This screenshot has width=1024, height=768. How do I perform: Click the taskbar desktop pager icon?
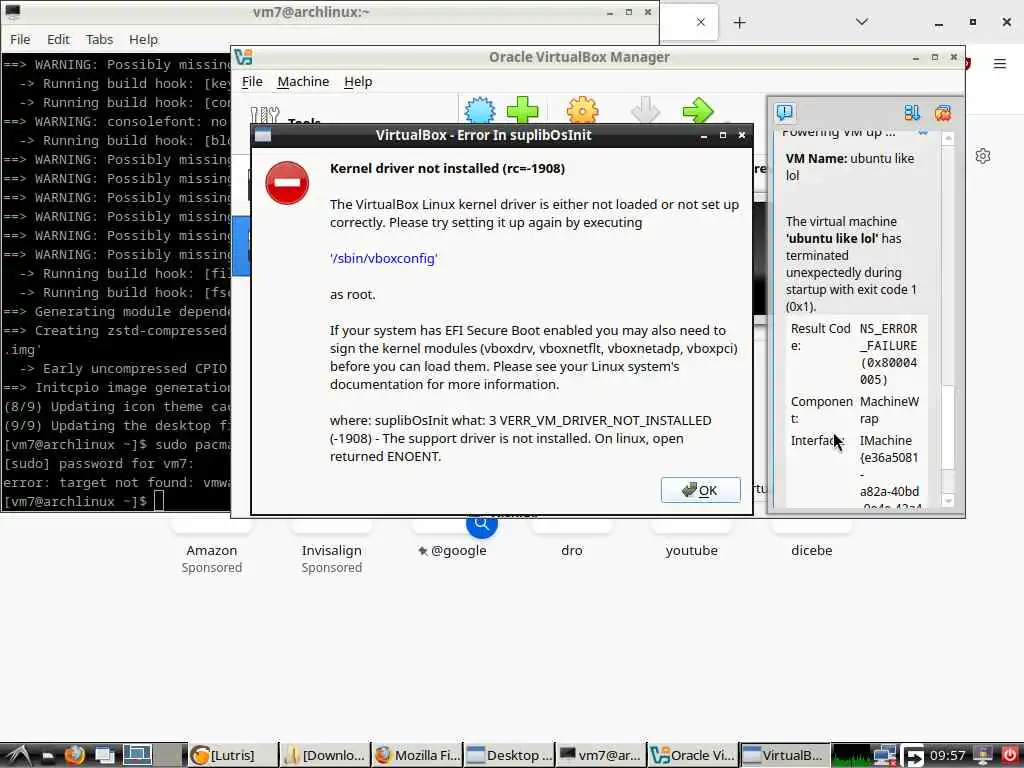(x=138, y=755)
